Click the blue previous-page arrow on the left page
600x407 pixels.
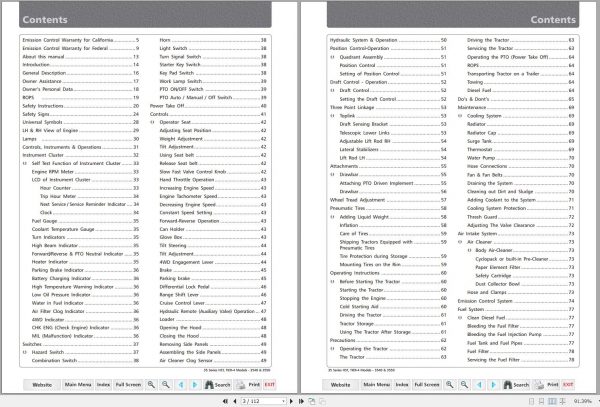(x=181, y=384)
